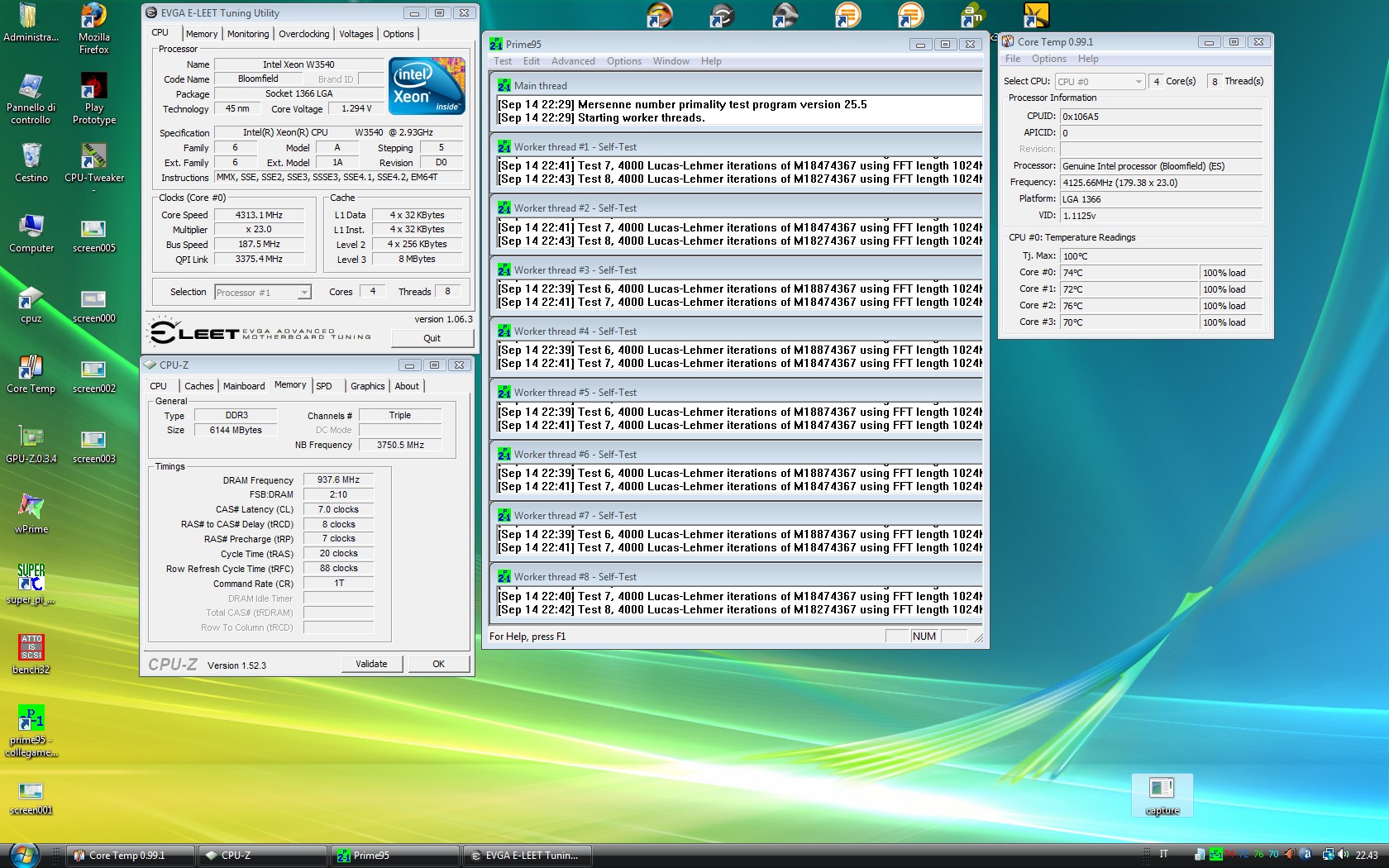Click the OK button in CPU-Z

tap(438, 664)
